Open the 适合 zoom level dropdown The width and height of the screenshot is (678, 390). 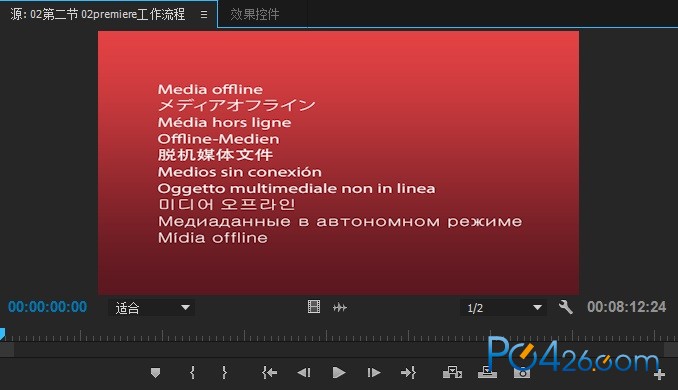(x=151, y=308)
